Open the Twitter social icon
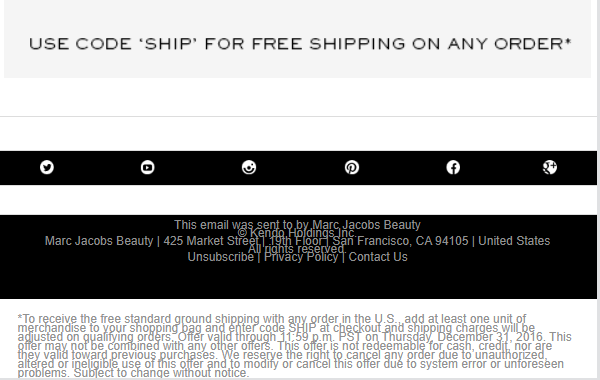The image size is (600, 380). pyautogui.click(x=47, y=167)
